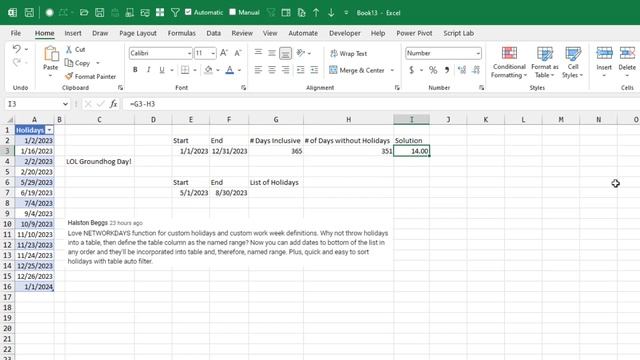Decrease font size with the smaller A
640x360 pixels.
coord(238,53)
